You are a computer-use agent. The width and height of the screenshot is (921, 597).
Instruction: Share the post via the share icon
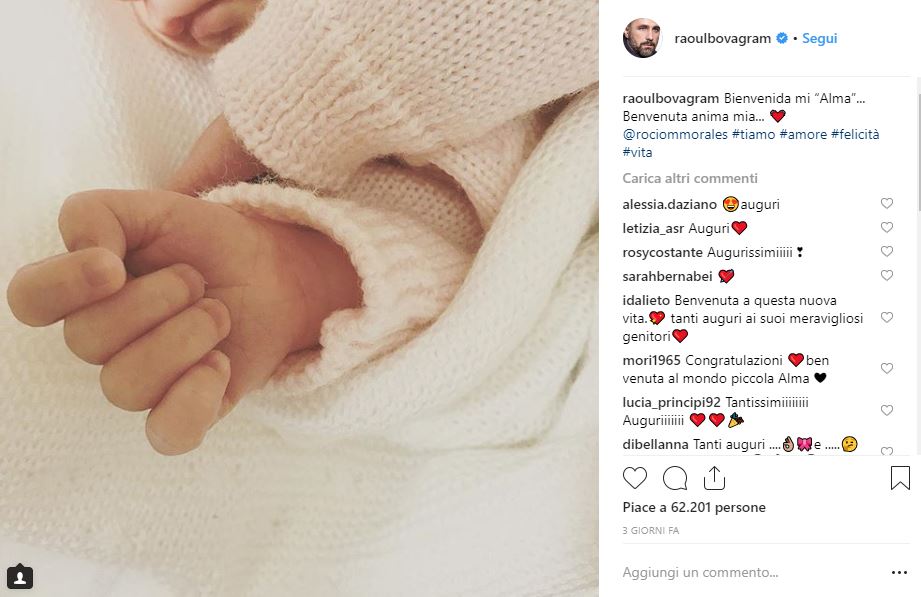point(714,478)
